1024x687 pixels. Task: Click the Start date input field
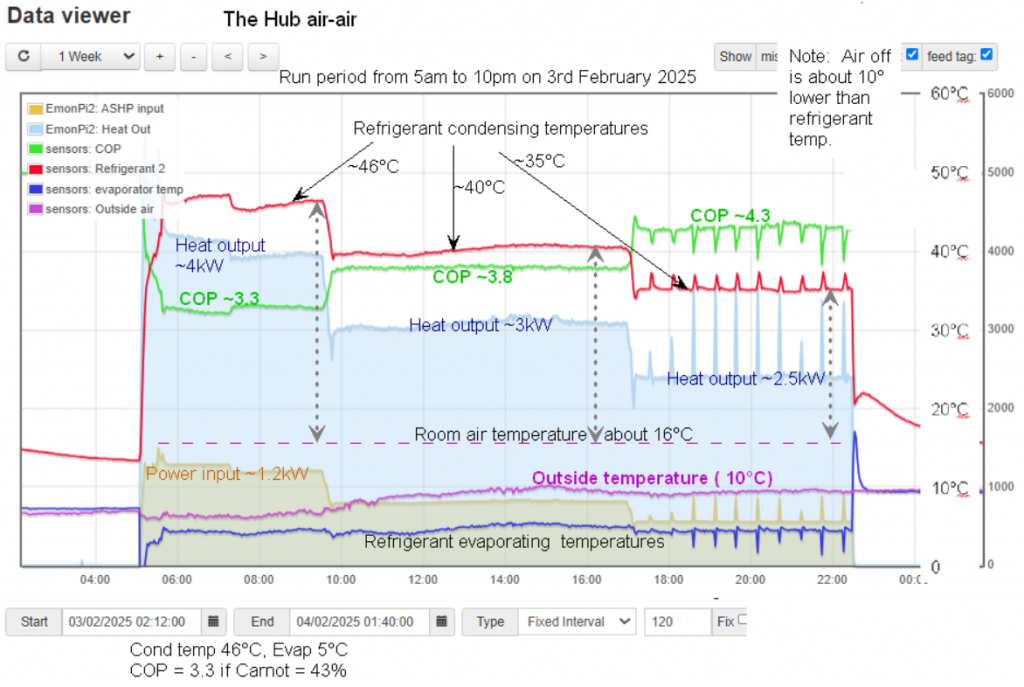pyautogui.click(x=132, y=621)
